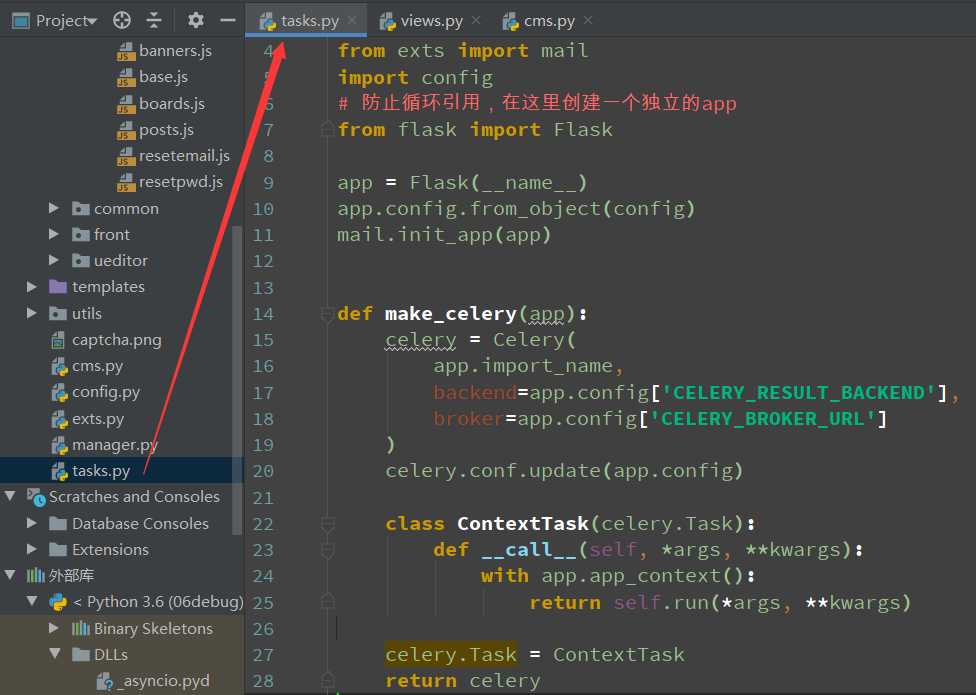The height and width of the screenshot is (695, 976).
Task: Close the tasks.py tab
Action: point(352,21)
